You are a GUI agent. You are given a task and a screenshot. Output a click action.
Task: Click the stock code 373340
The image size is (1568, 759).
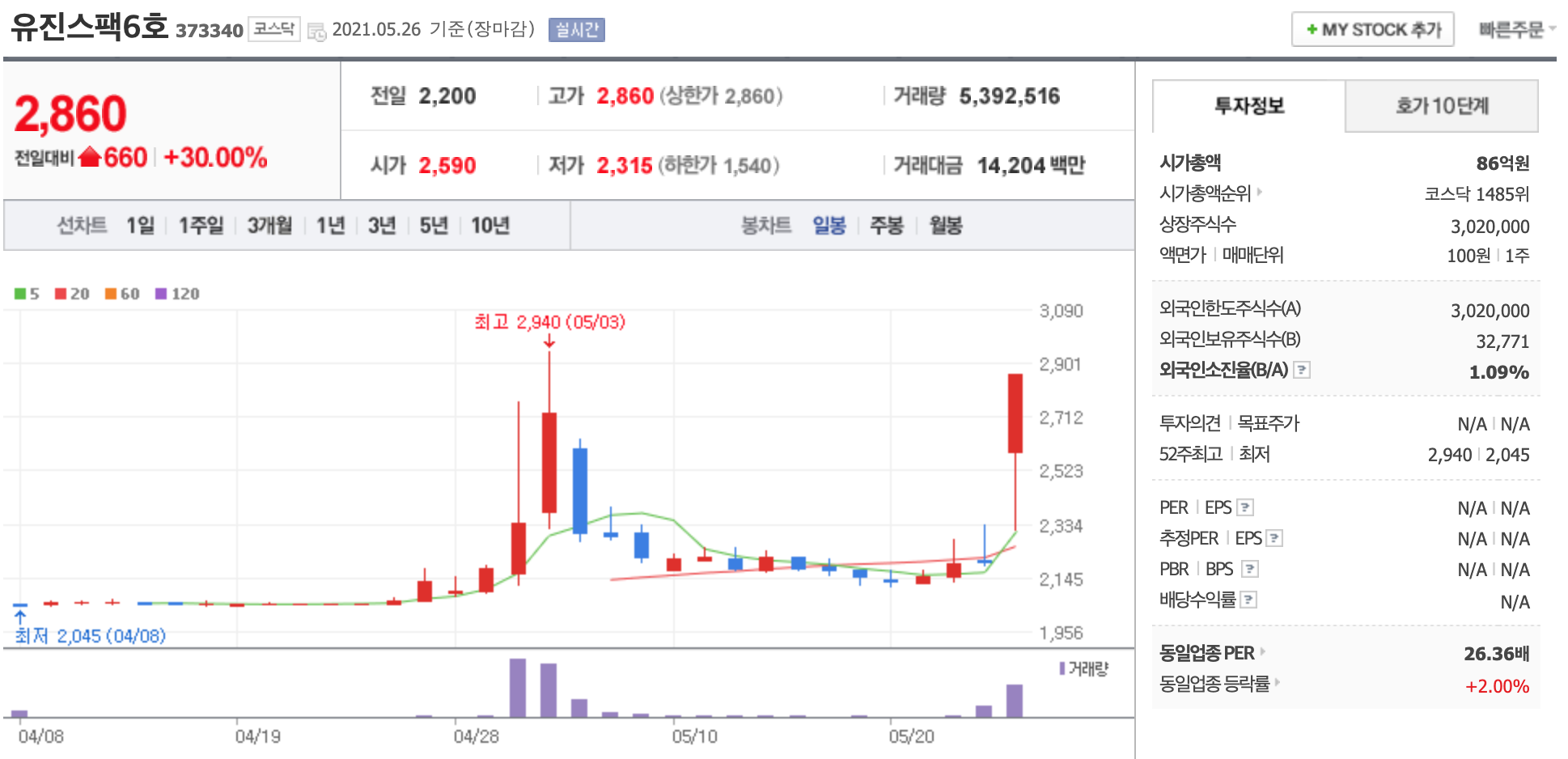tap(210, 31)
